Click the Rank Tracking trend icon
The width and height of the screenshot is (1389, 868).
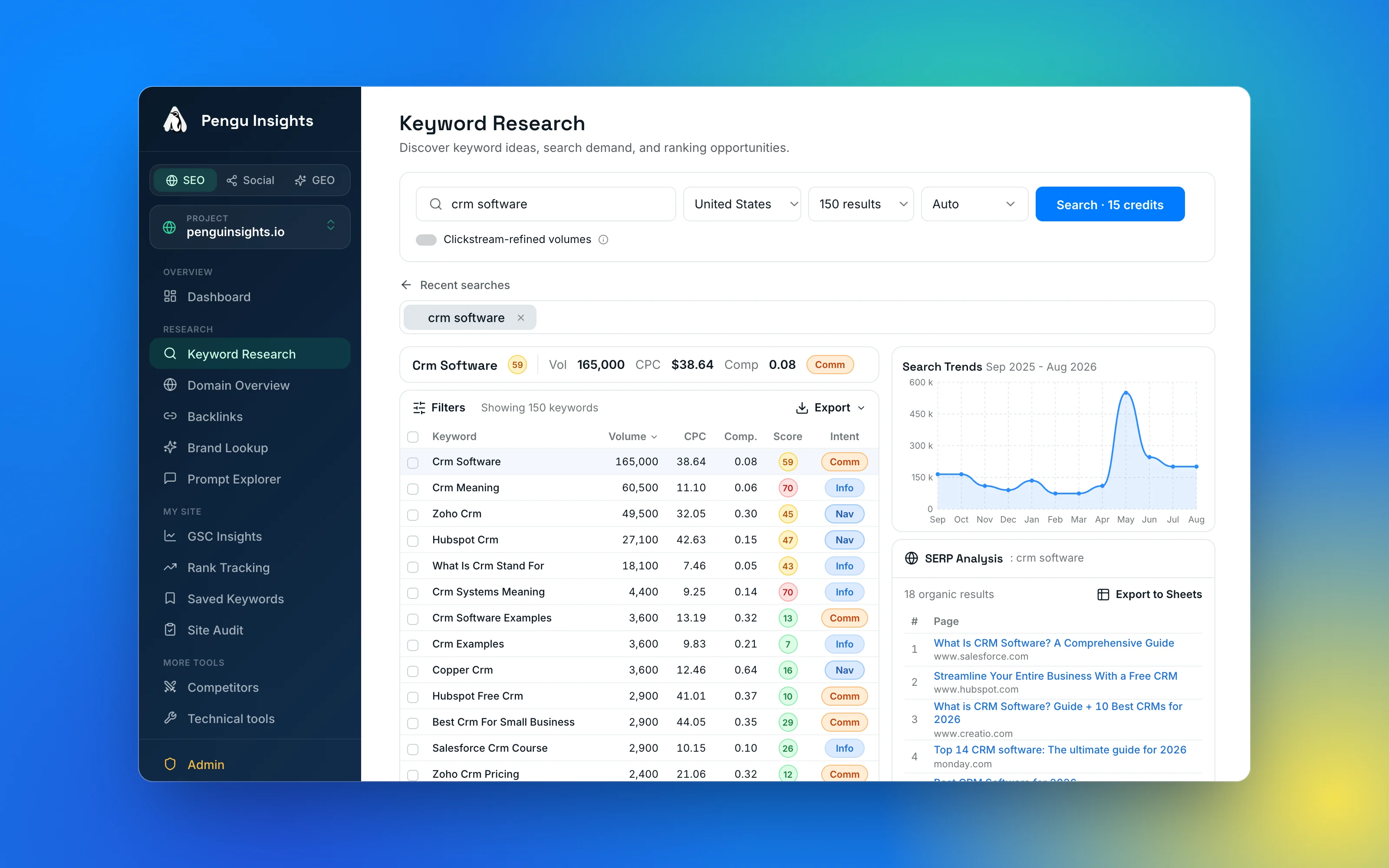(x=170, y=567)
